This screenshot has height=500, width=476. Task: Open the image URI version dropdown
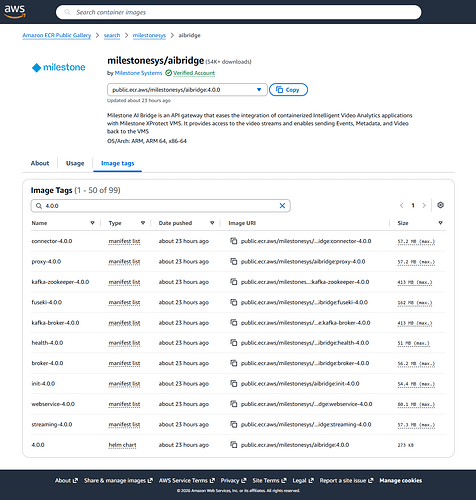(187, 90)
